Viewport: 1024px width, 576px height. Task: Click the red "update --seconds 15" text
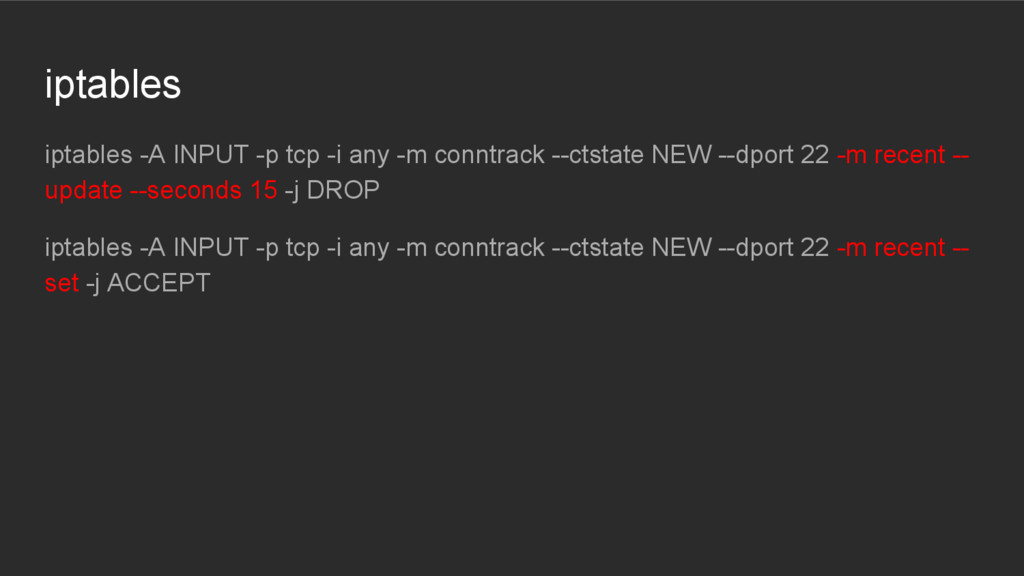(x=161, y=190)
